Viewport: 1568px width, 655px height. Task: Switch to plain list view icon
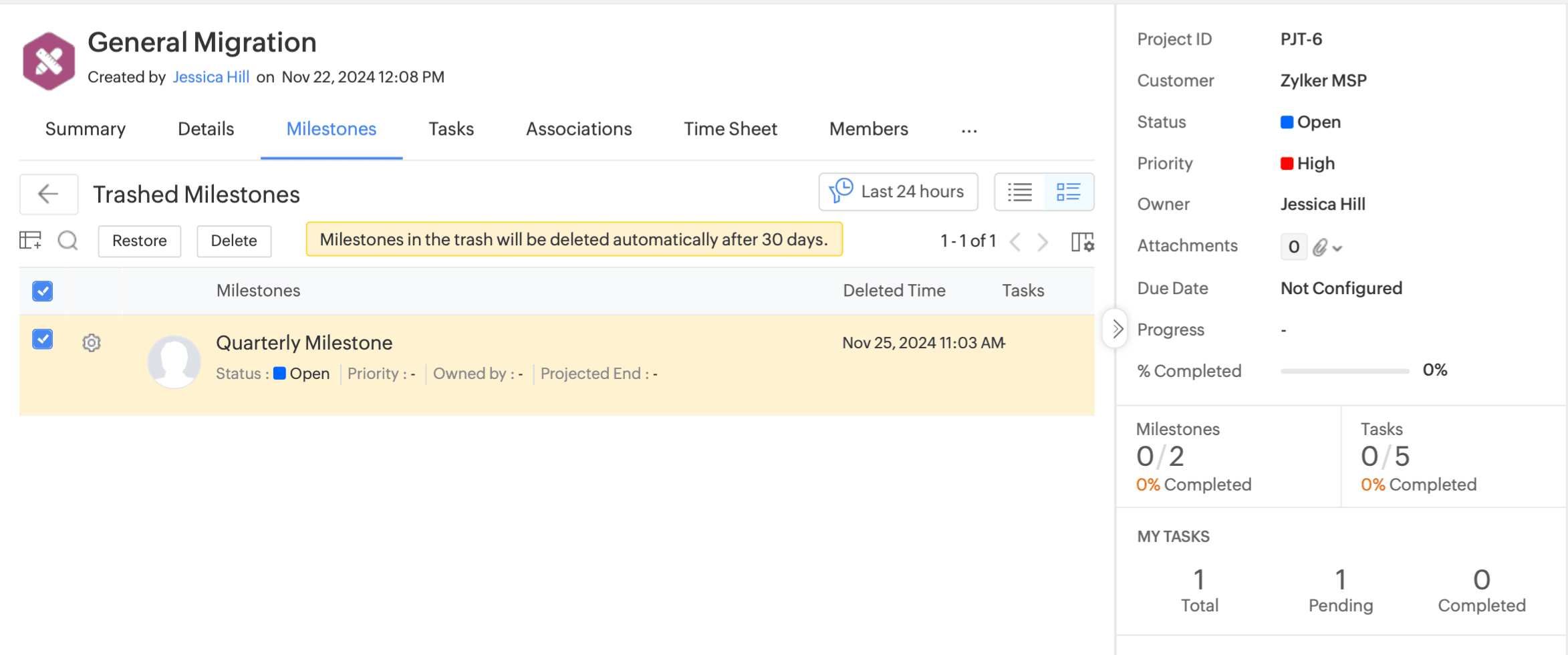coord(1020,192)
